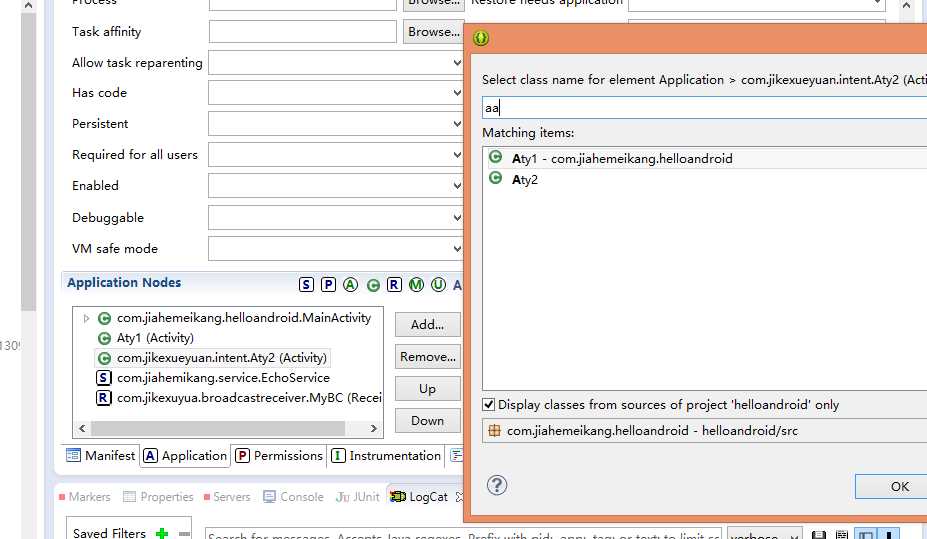Image resolution: width=927 pixels, height=539 pixels.
Task: Open the Persistent dropdown
Action: coord(336,124)
